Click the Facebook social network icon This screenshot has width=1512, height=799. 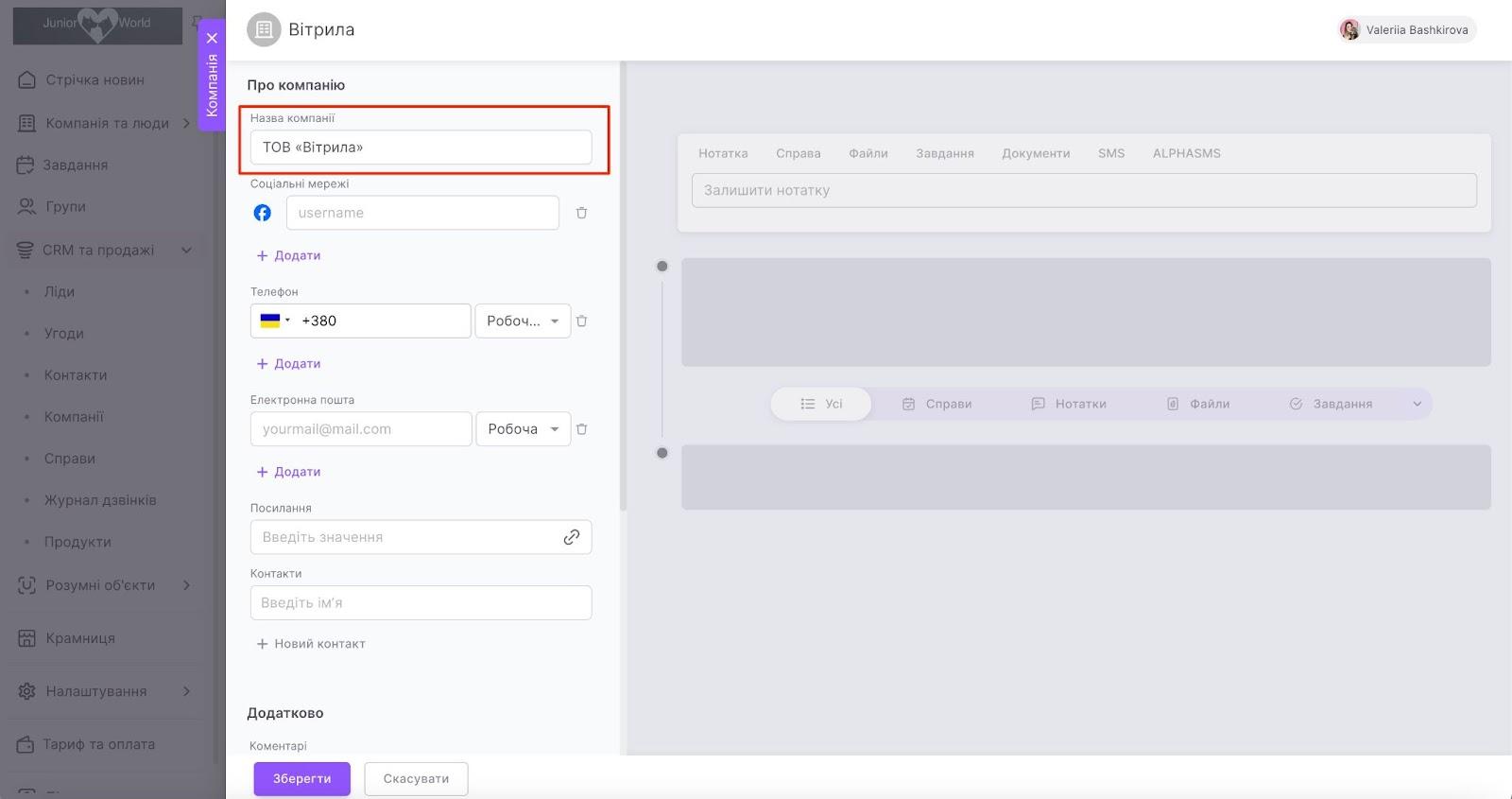click(263, 213)
